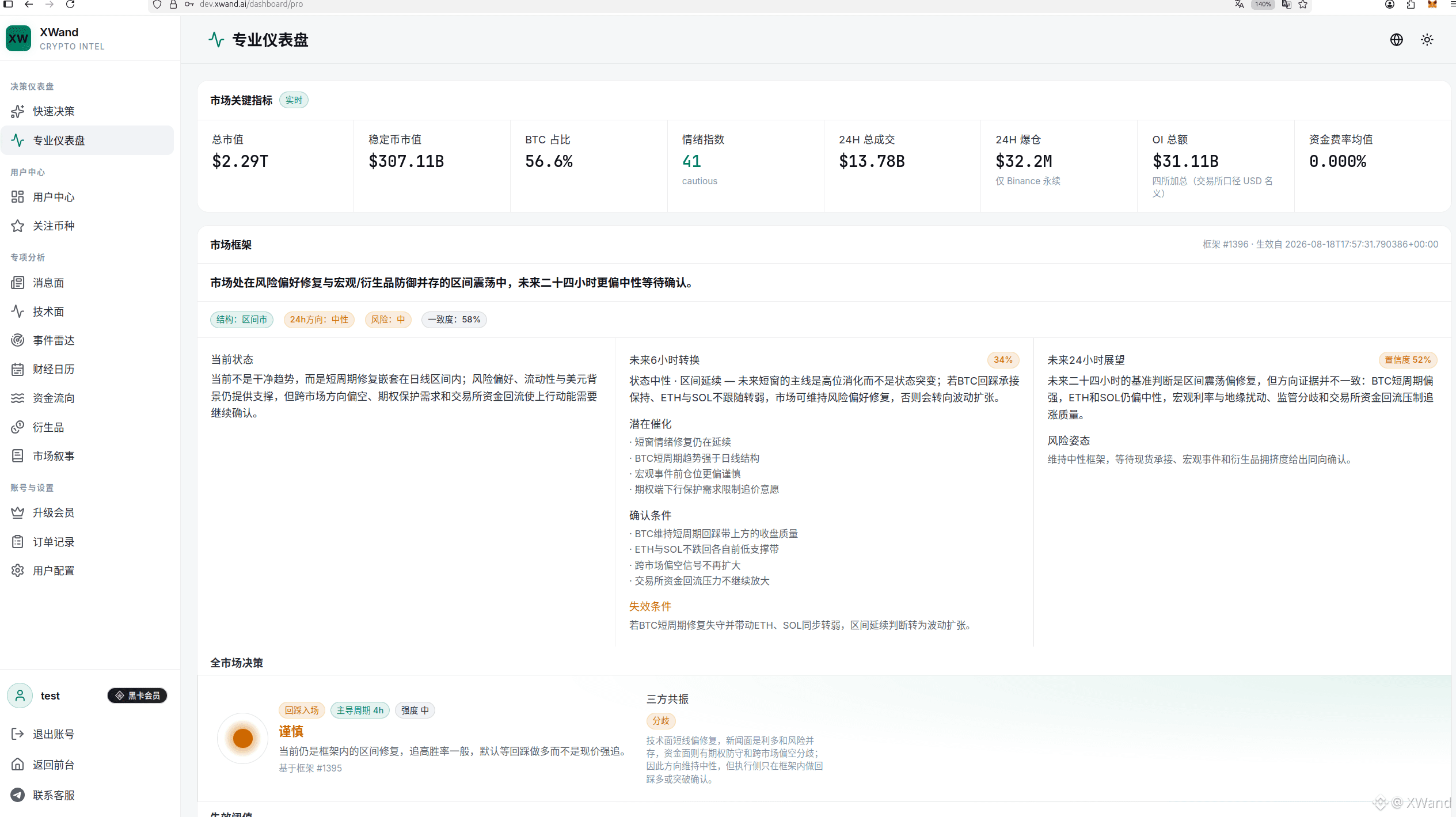Select 专业仪表盘 in the sidebar
This screenshot has height=817, width=1456.
tap(88, 140)
